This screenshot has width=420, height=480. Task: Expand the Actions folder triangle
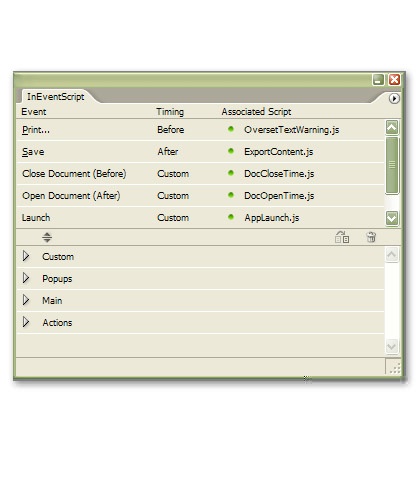point(26,322)
